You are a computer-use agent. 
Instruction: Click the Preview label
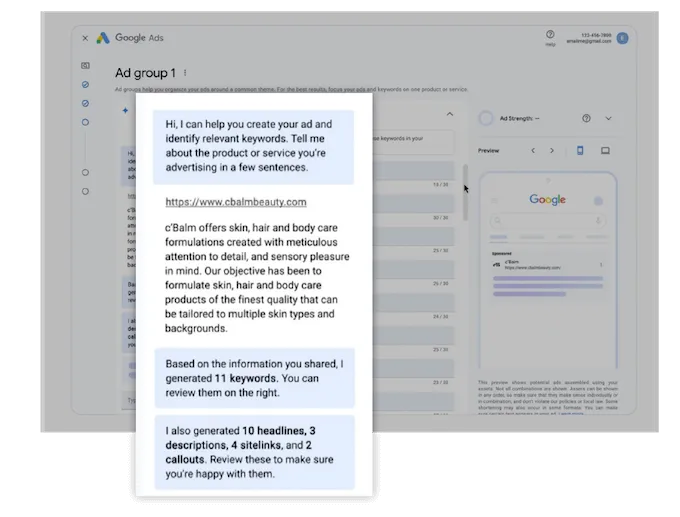coord(488,151)
